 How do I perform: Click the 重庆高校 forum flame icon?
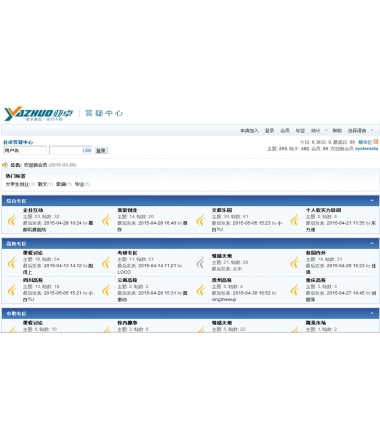coord(295,290)
